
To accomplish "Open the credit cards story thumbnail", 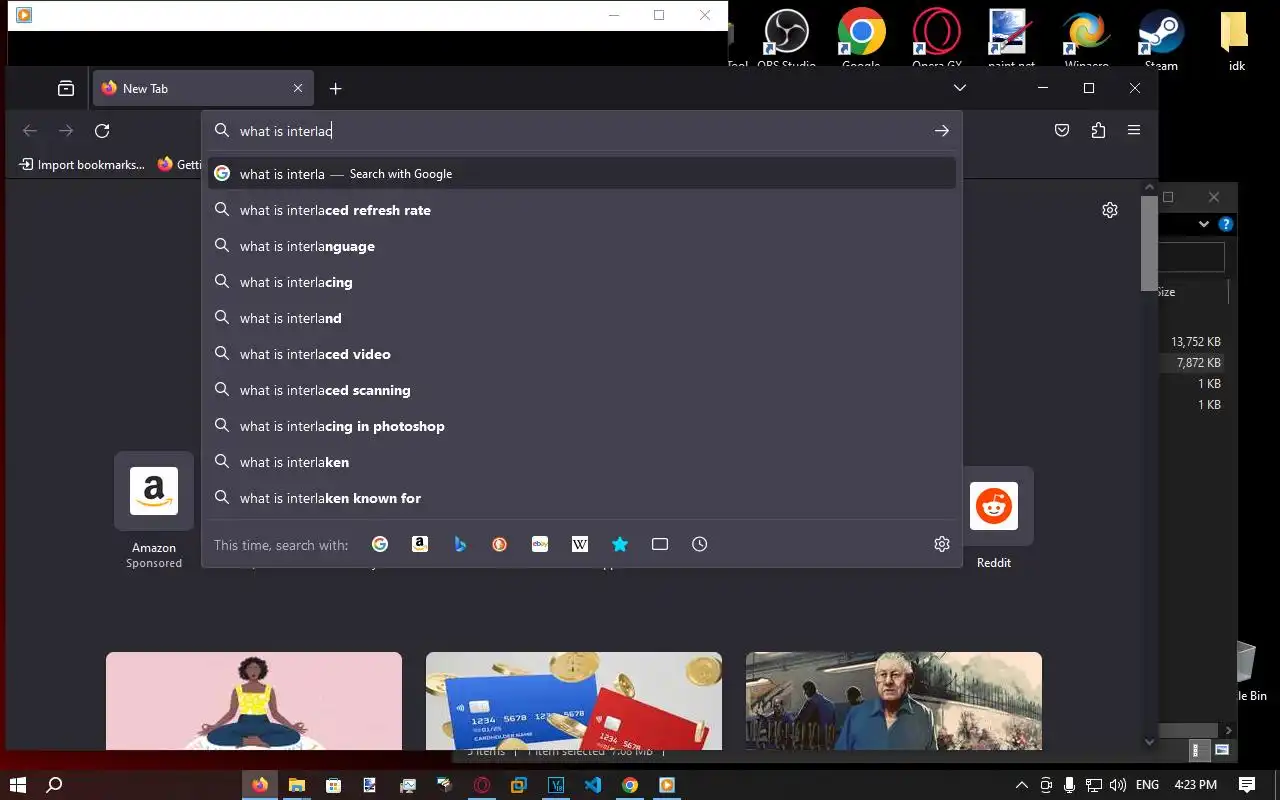I will [574, 701].
